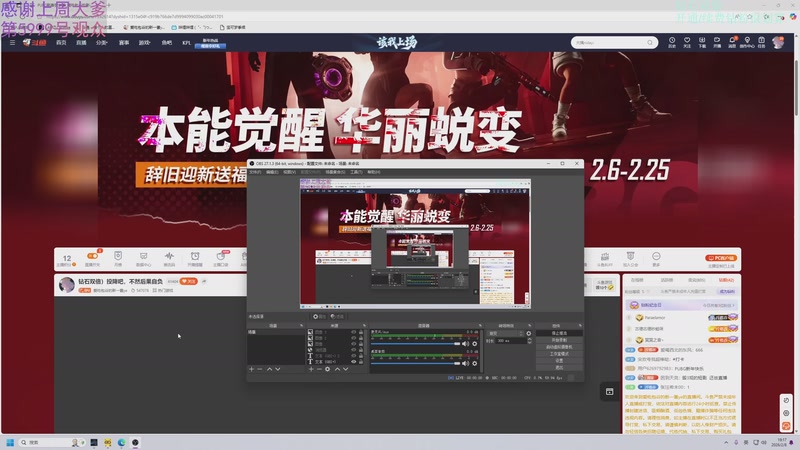Open settings gear for second mixer channel
Screen dimensions: 800x450
(x=474, y=363)
